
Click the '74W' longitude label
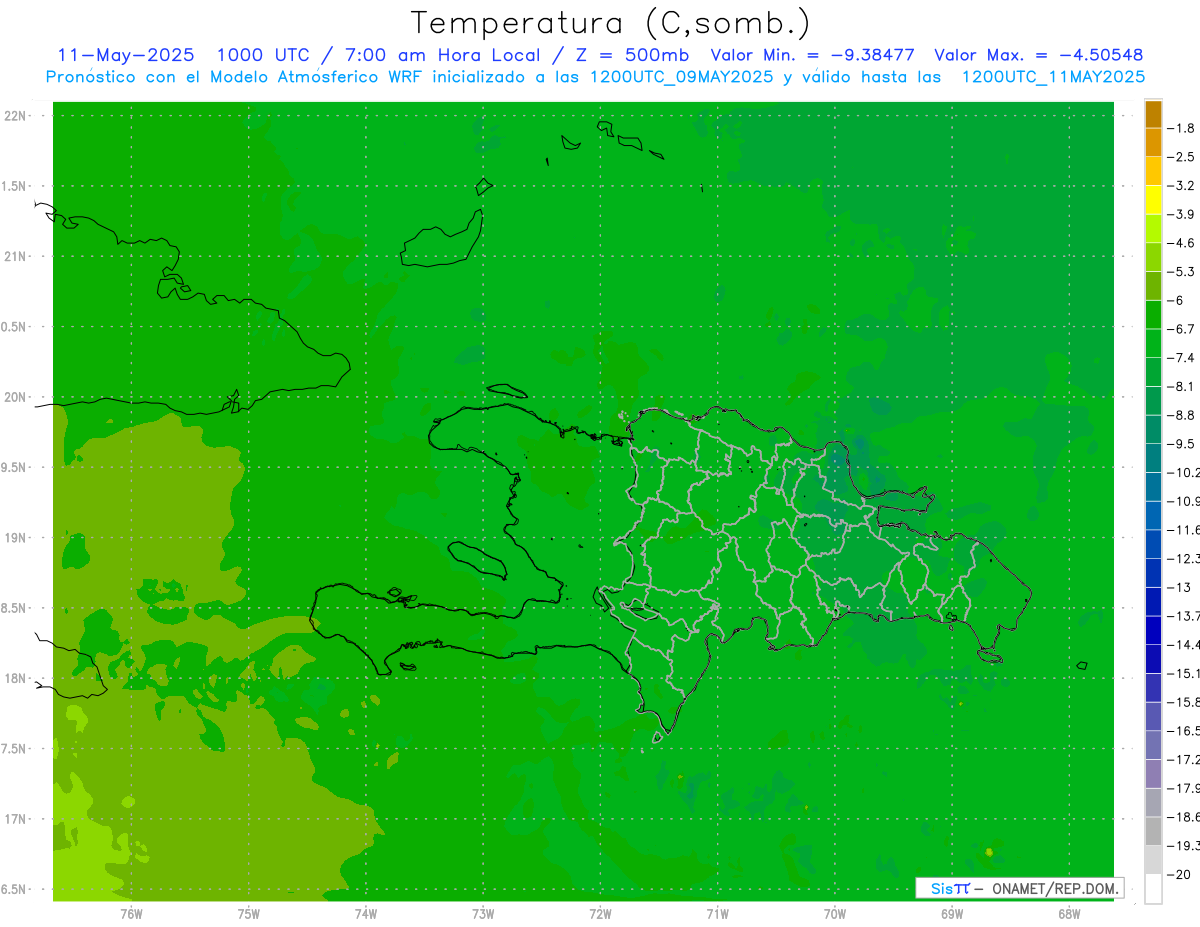coord(365,913)
